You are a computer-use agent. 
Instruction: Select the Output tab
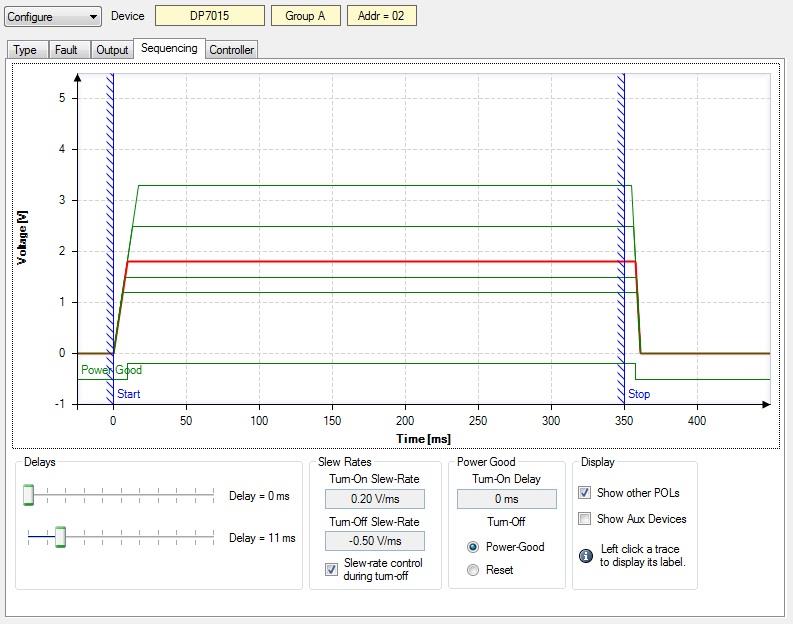112,50
